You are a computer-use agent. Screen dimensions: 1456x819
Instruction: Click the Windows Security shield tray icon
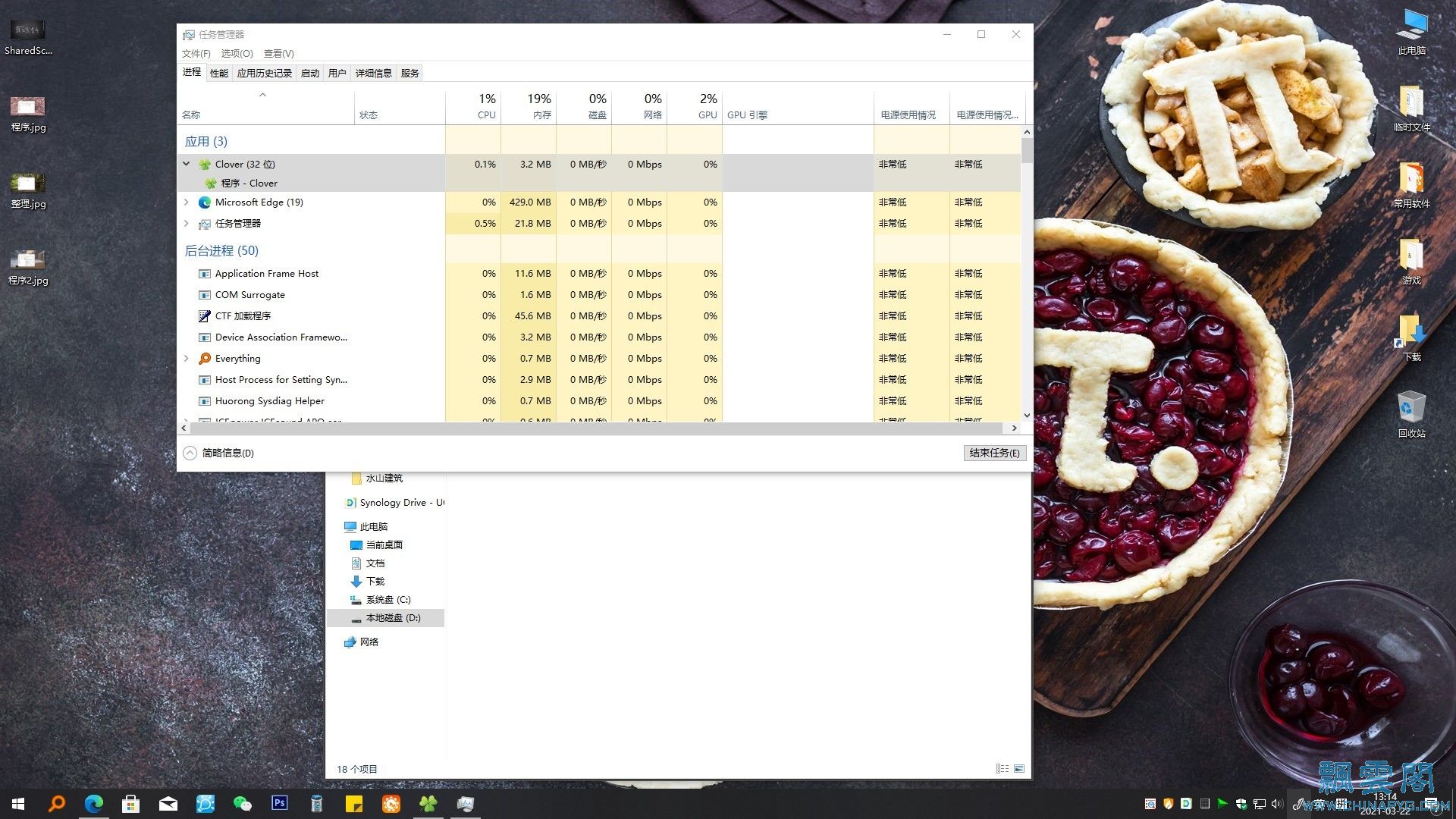coord(1241,804)
